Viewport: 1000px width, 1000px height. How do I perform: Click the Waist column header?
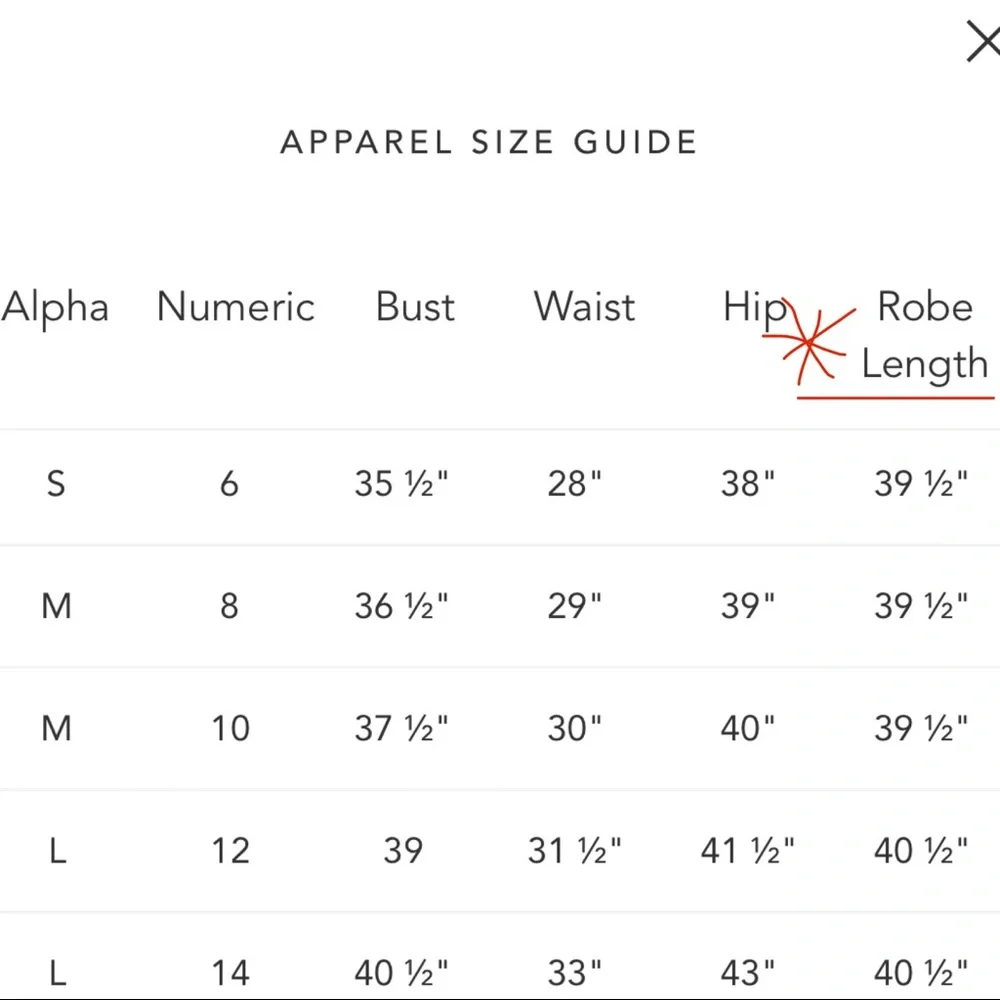pyautogui.click(x=585, y=306)
